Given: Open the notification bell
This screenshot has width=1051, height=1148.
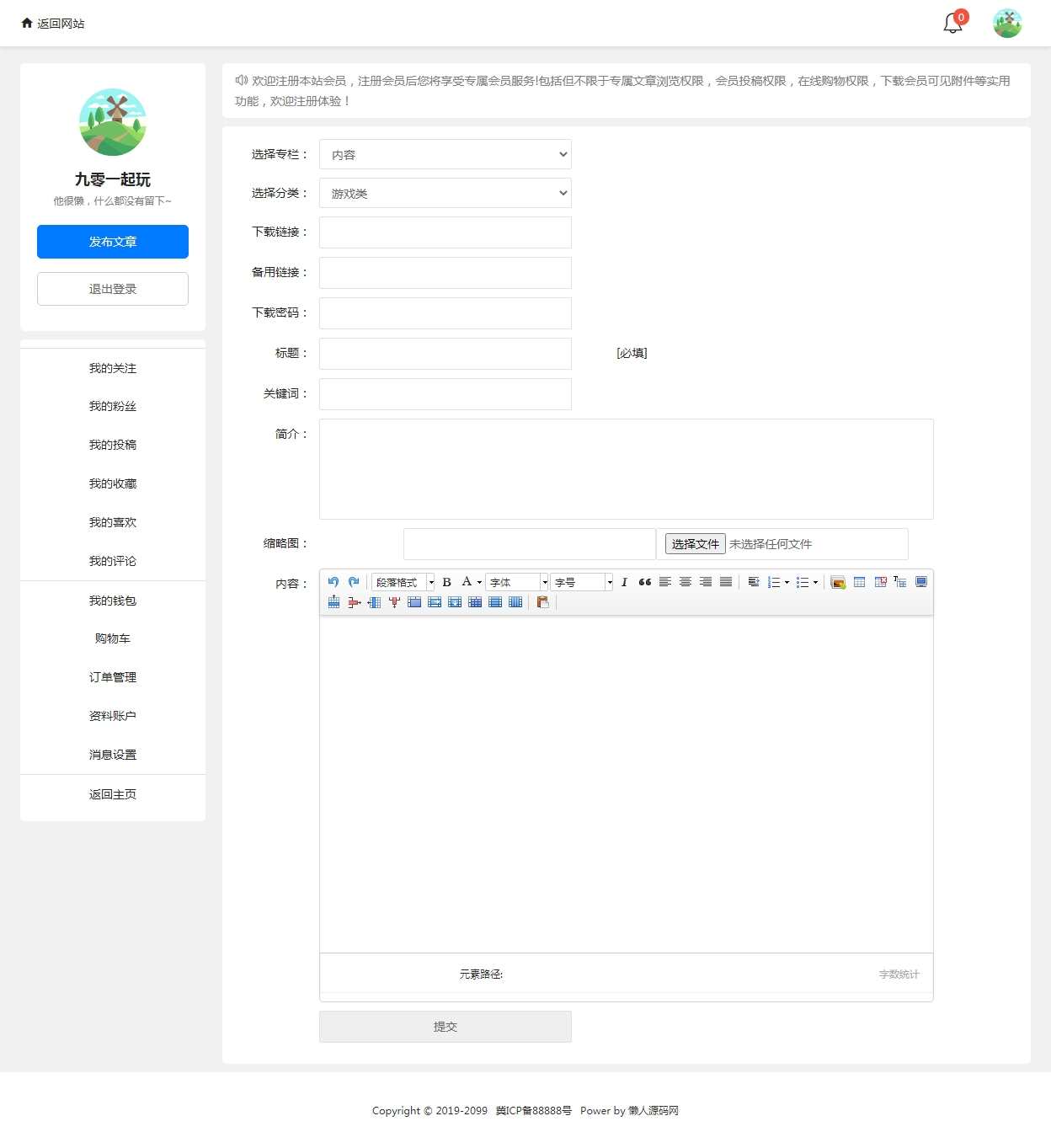Looking at the screenshot, I should click(952, 24).
